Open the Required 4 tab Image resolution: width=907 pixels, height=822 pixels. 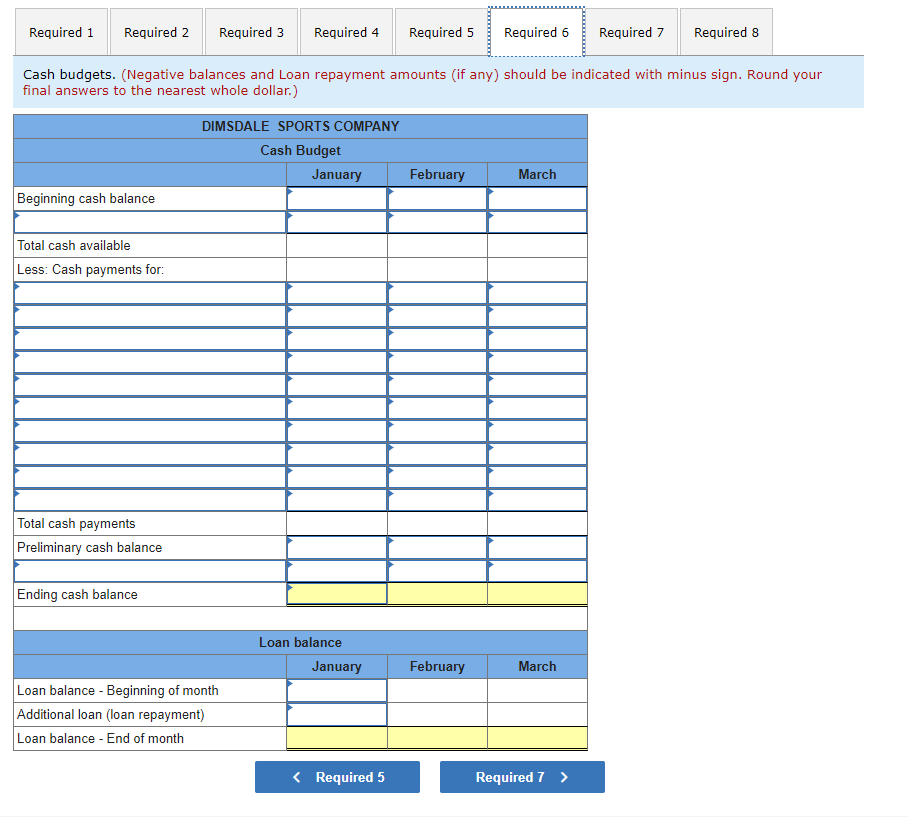pyautogui.click(x=346, y=32)
